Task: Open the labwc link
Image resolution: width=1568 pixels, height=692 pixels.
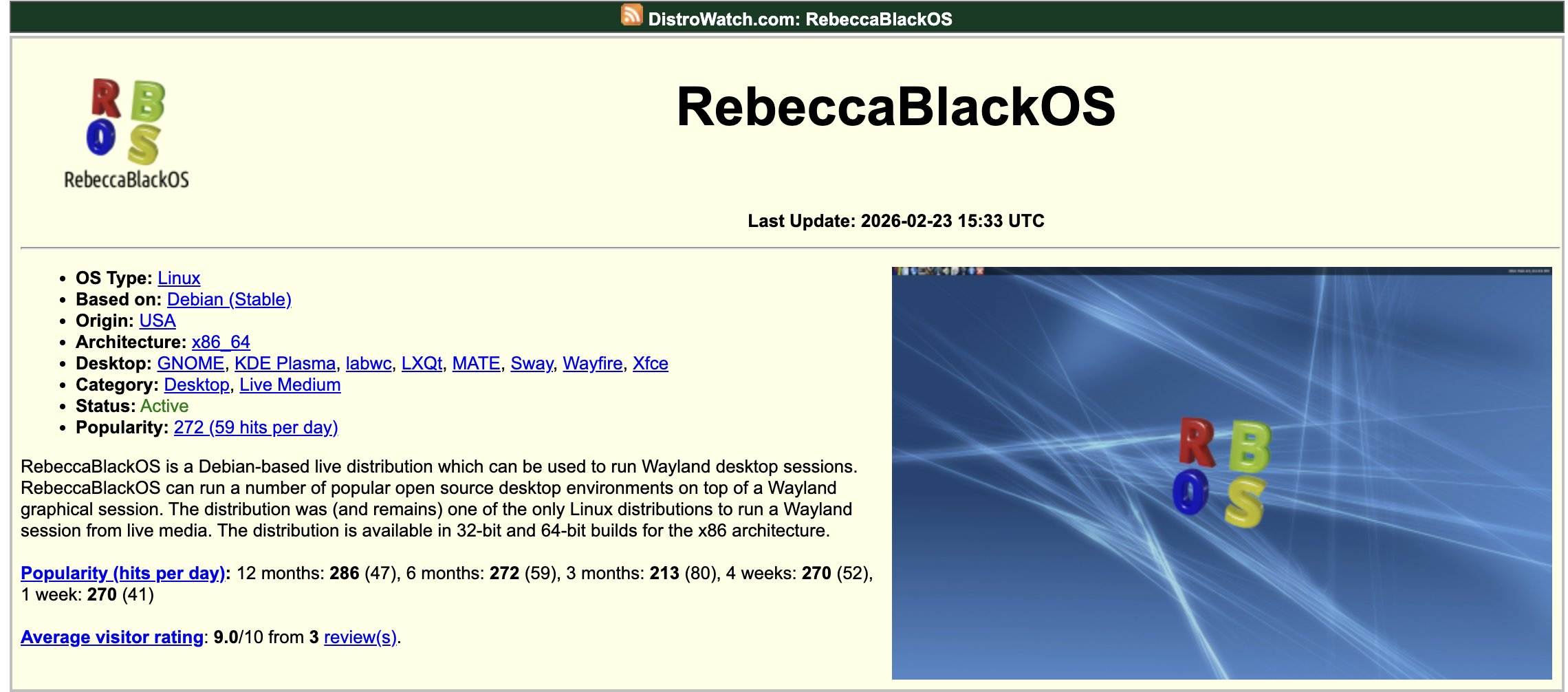Action: [368, 363]
